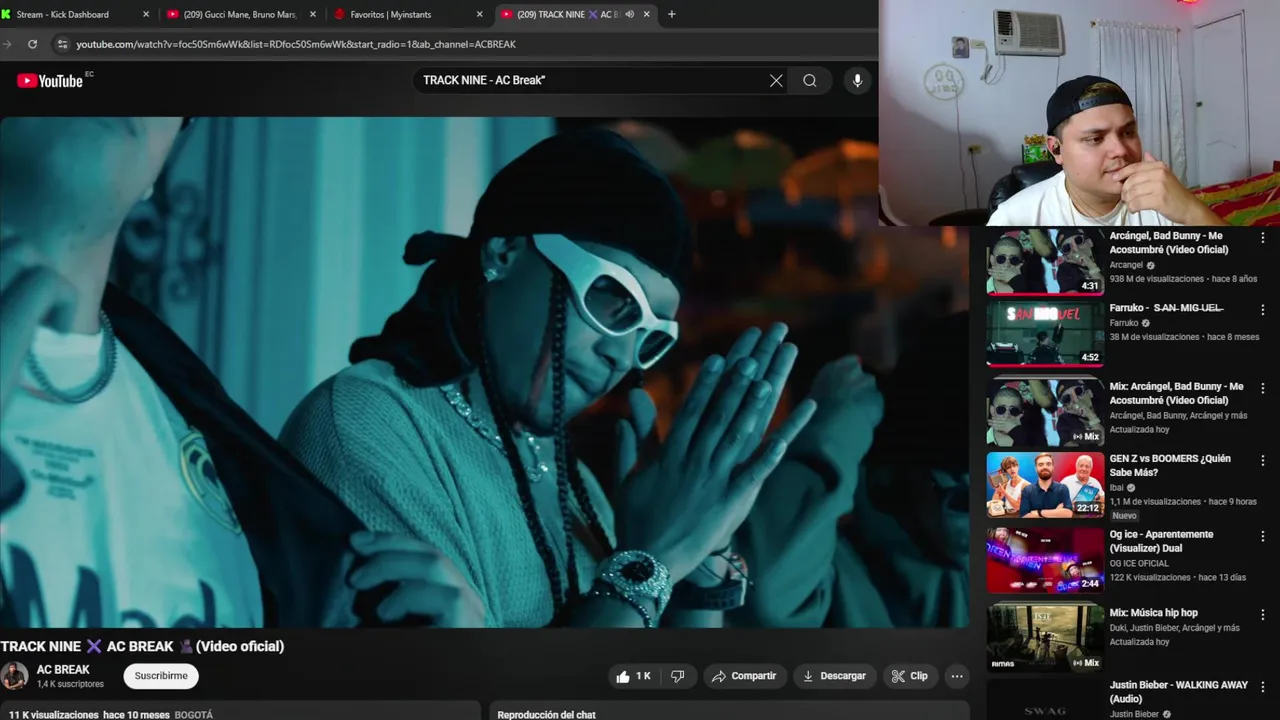This screenshot has width=1280, height=720.
Task: Click the 'Farruko' channel name
Action: [x=1124, y=323]
